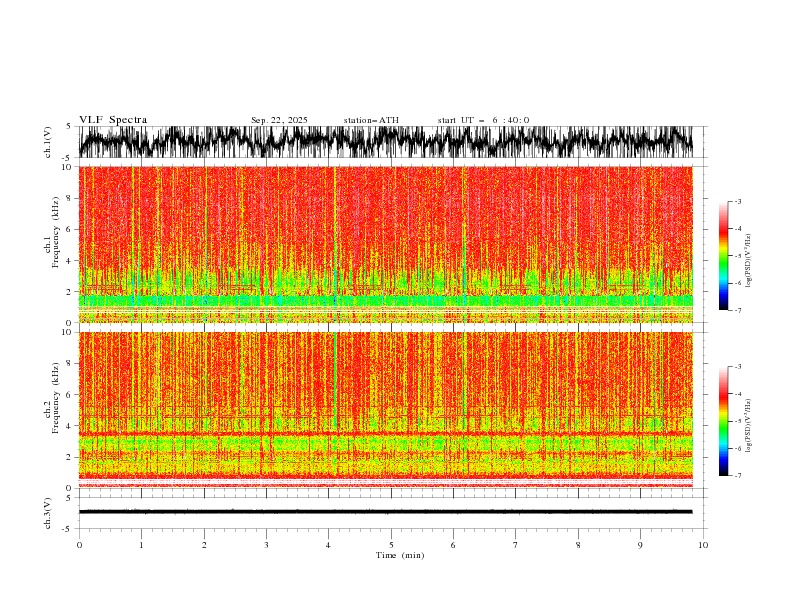The width and height of the screenshot is (792, 612).
Task: Click the "start UT = 6 :40: 0" text
Action: coord(483,120)
